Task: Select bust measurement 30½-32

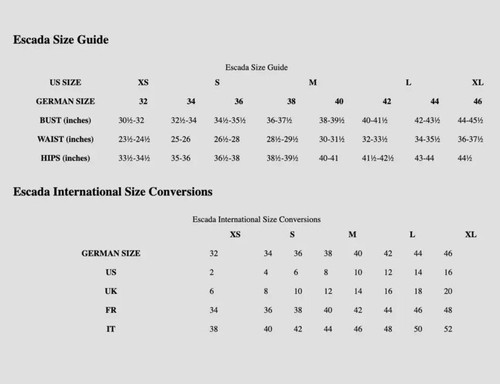Action: point(131,120)
